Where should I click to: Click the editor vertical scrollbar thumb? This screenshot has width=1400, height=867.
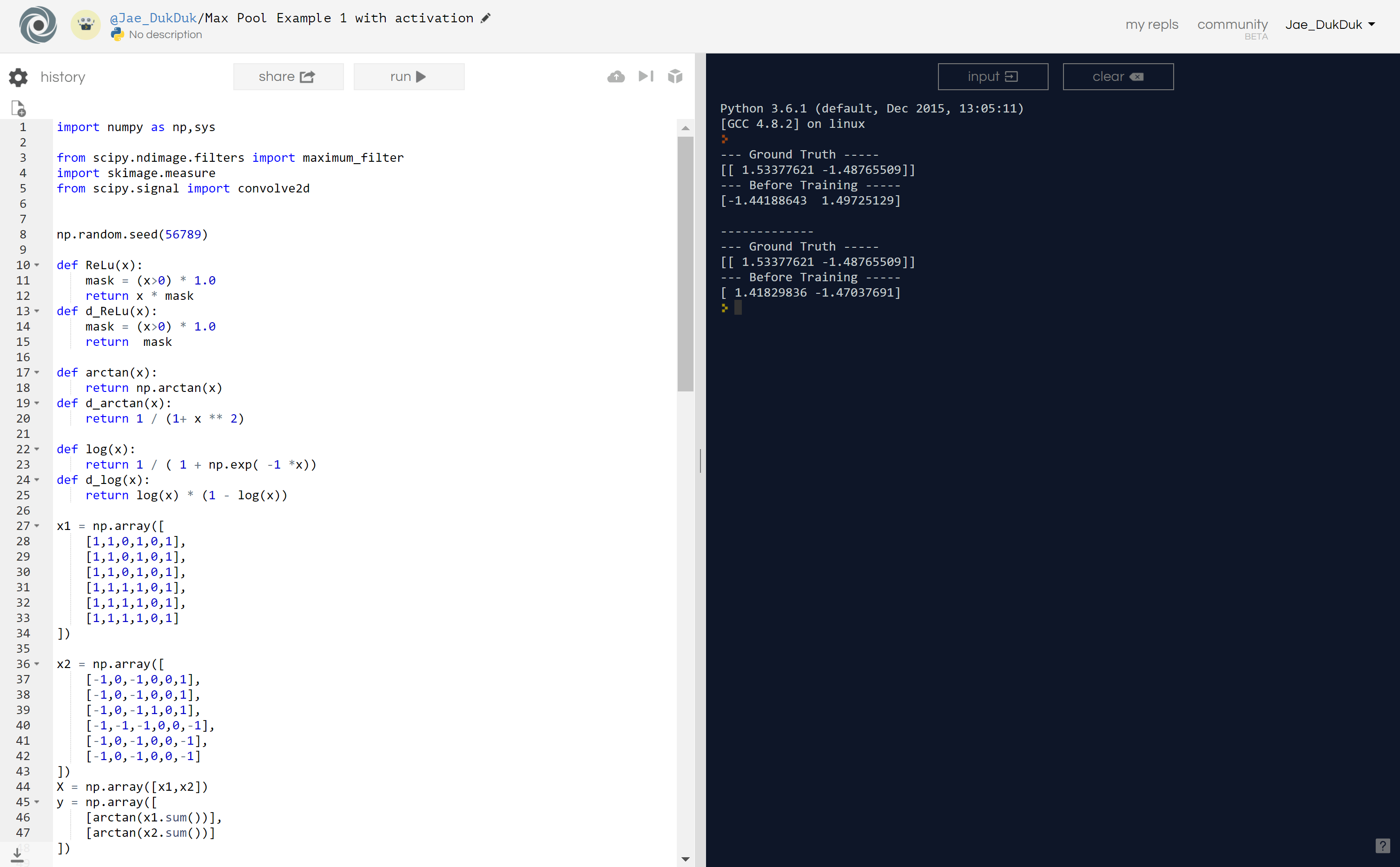[685, 264]
